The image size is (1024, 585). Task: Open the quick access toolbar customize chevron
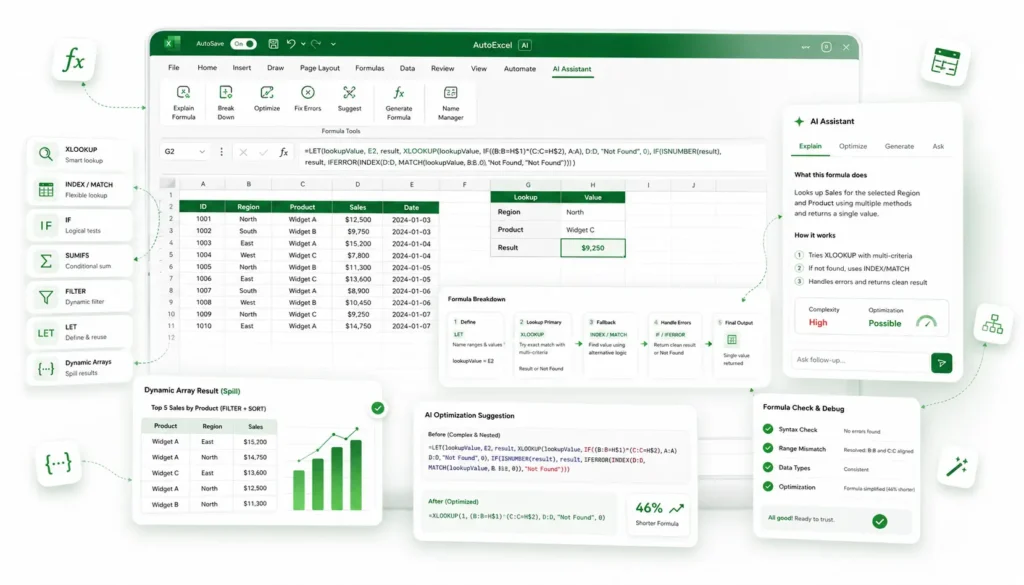pos(333,44)
